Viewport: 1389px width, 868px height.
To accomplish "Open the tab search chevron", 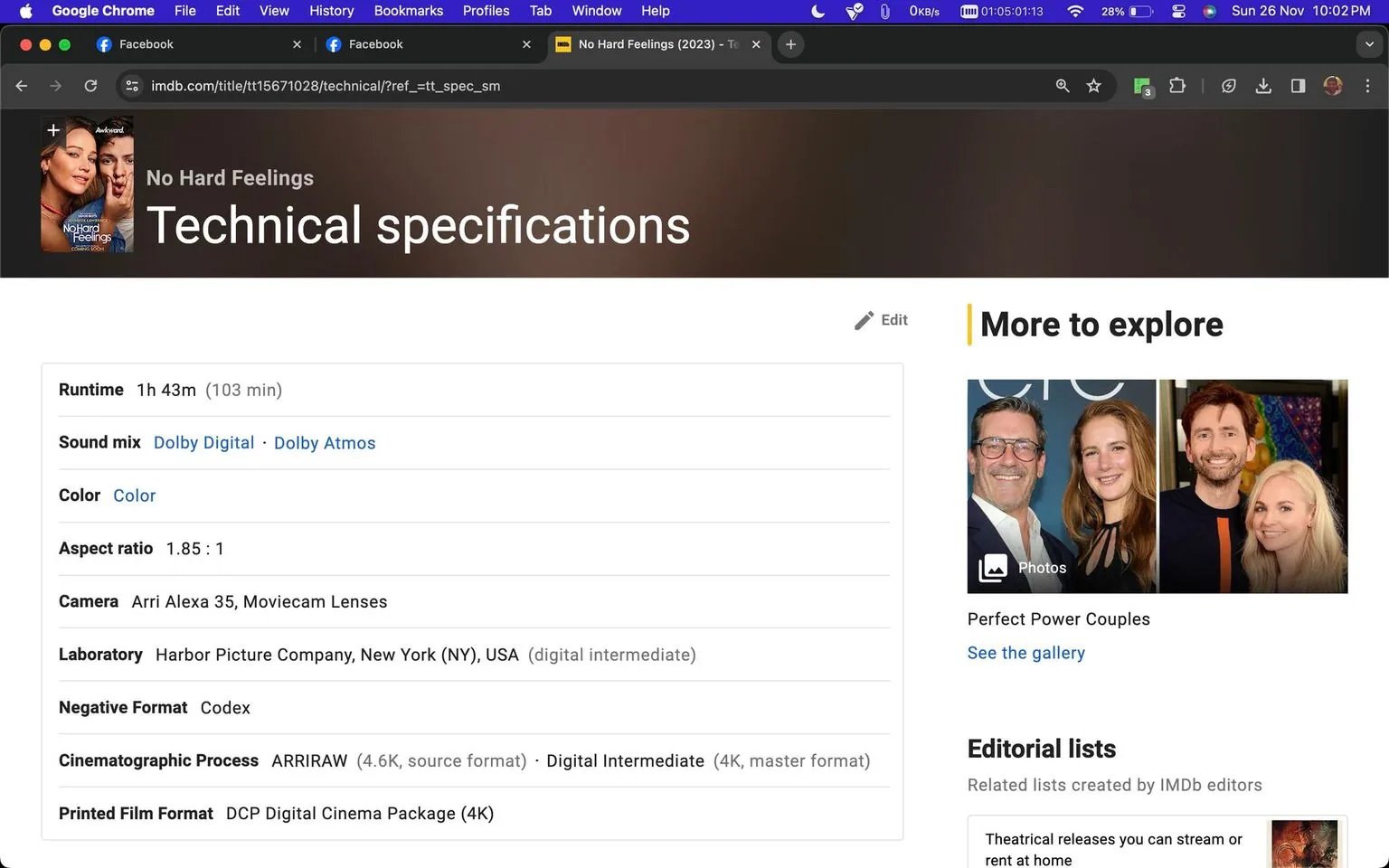I will (x=1368, y=43).
